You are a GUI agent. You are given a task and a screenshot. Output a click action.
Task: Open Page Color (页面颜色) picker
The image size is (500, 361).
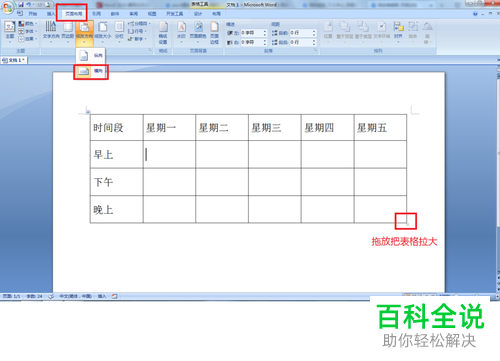[198, 32]
